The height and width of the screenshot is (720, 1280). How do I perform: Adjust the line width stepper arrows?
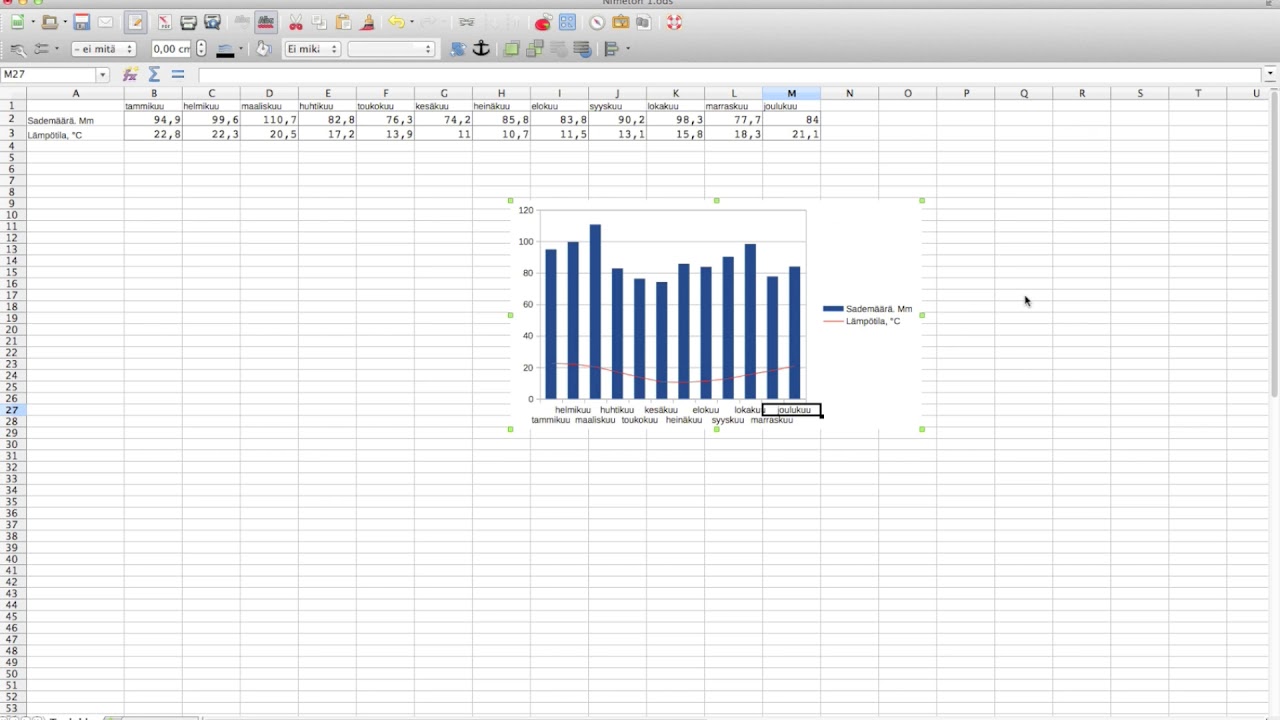(x=201, y=49)
